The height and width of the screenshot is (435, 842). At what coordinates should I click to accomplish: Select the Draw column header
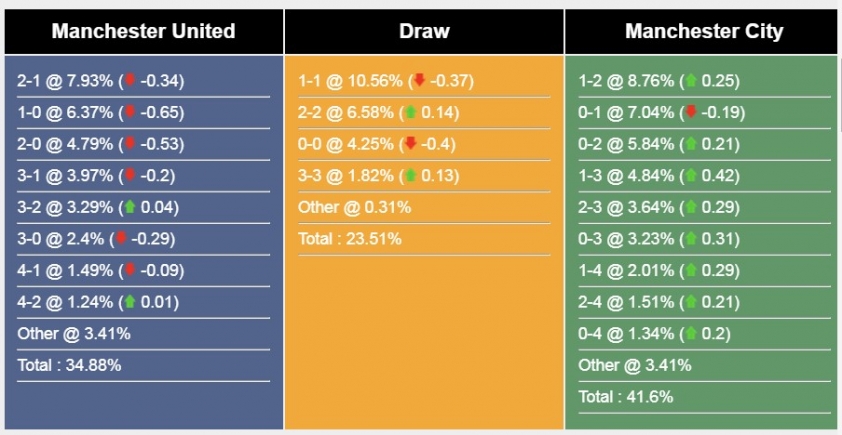tap(424, 31)
